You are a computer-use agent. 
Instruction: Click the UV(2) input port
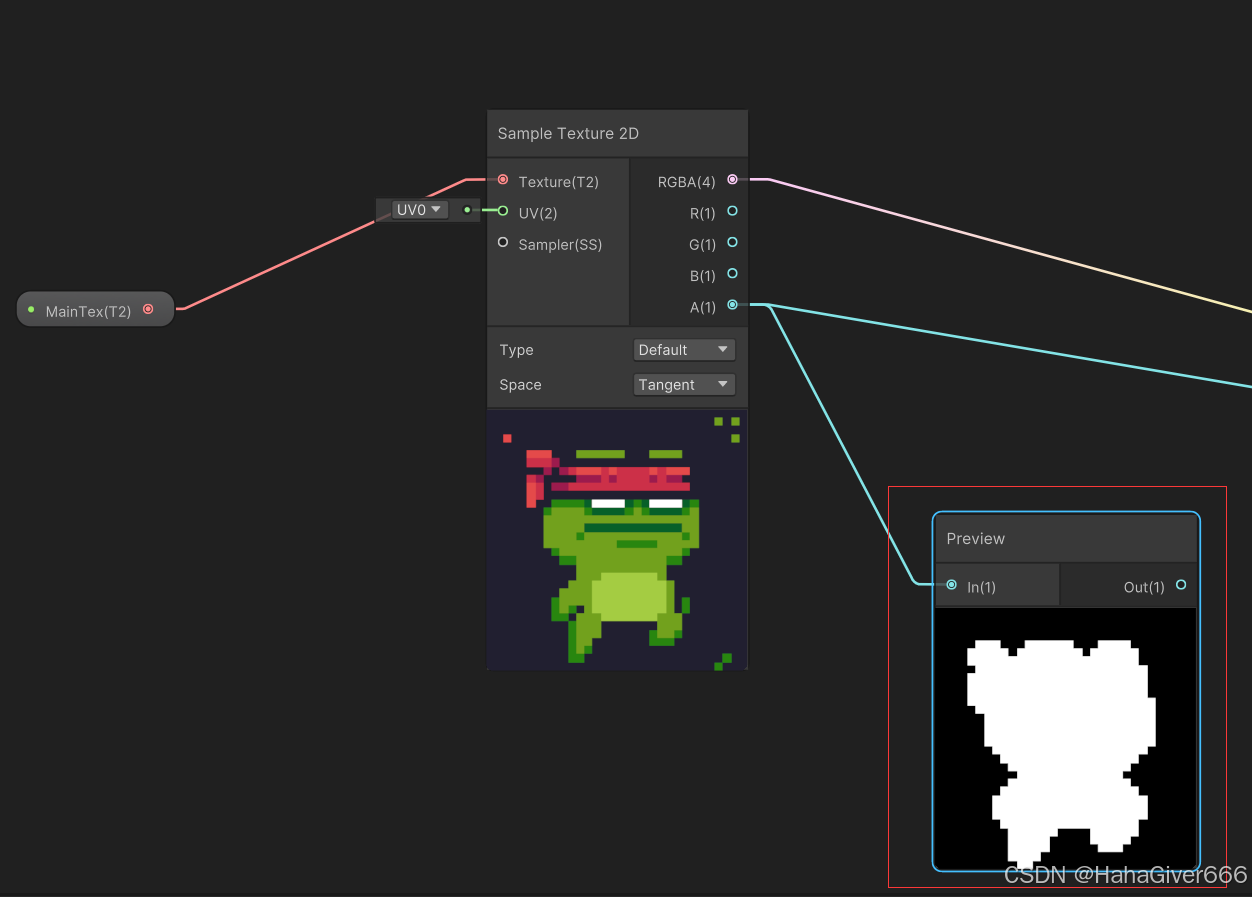click(502, 212)
